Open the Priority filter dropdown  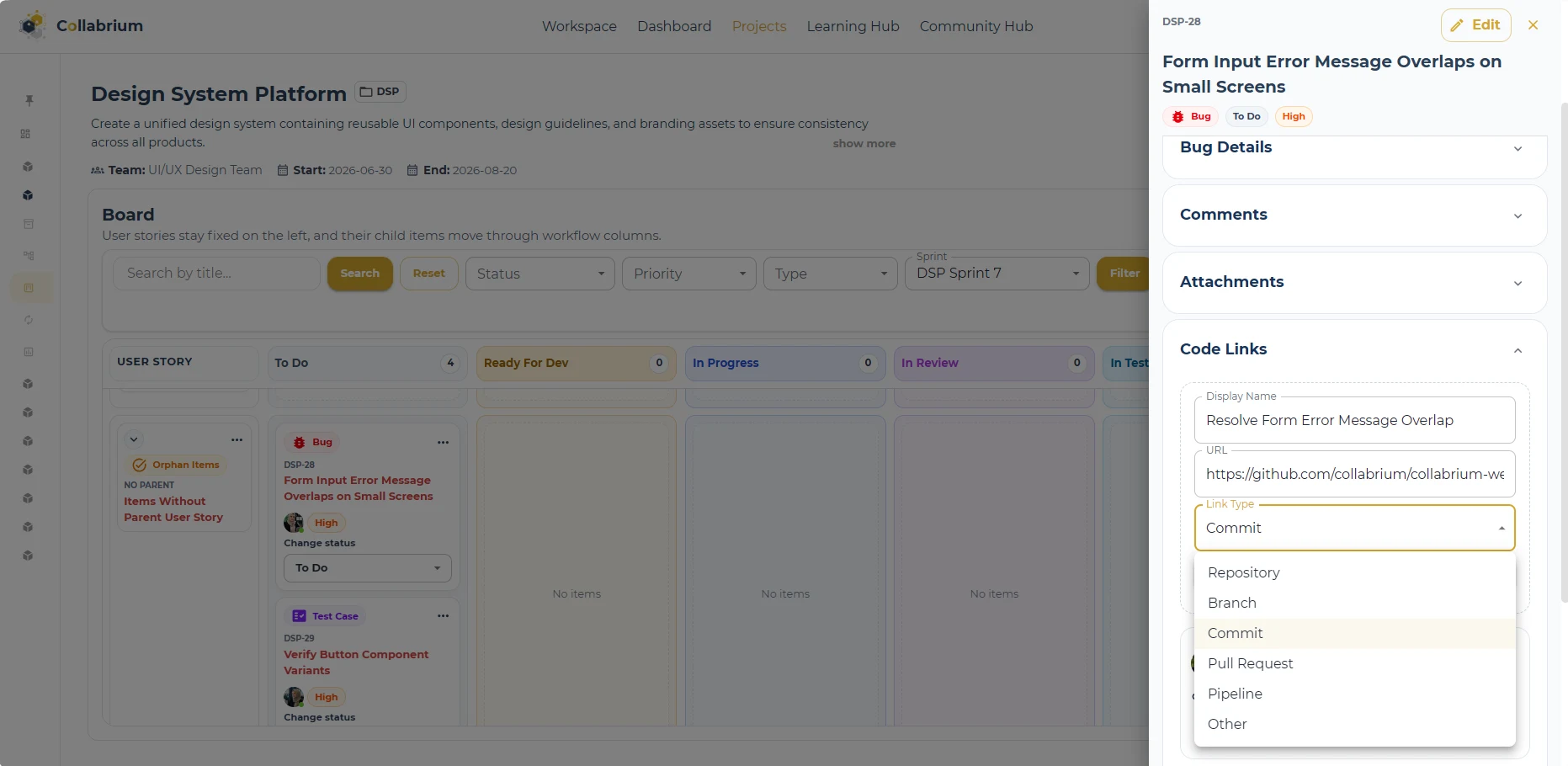689,274
